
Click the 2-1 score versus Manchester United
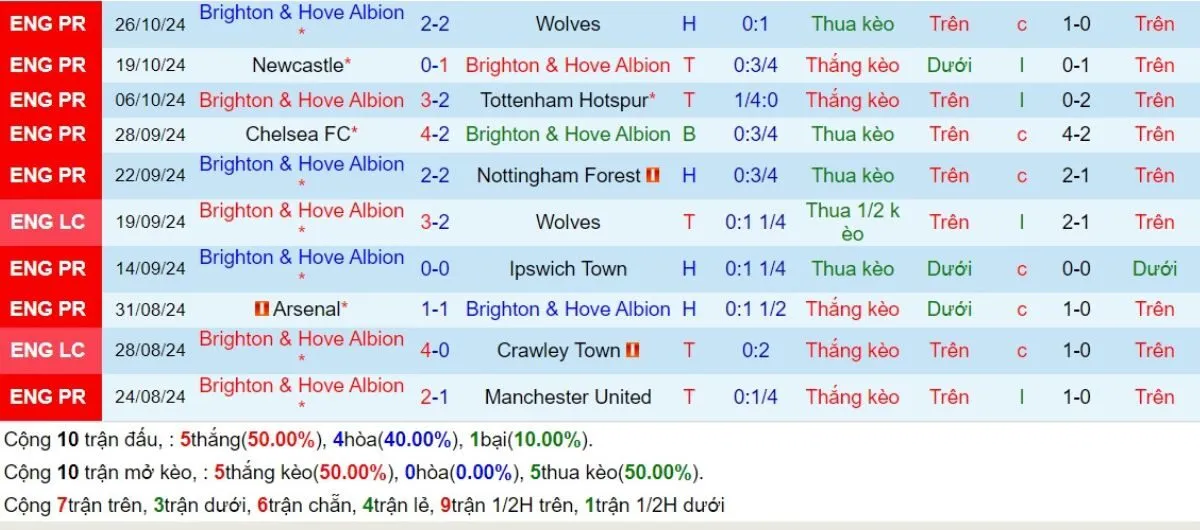tap(434, 397)
